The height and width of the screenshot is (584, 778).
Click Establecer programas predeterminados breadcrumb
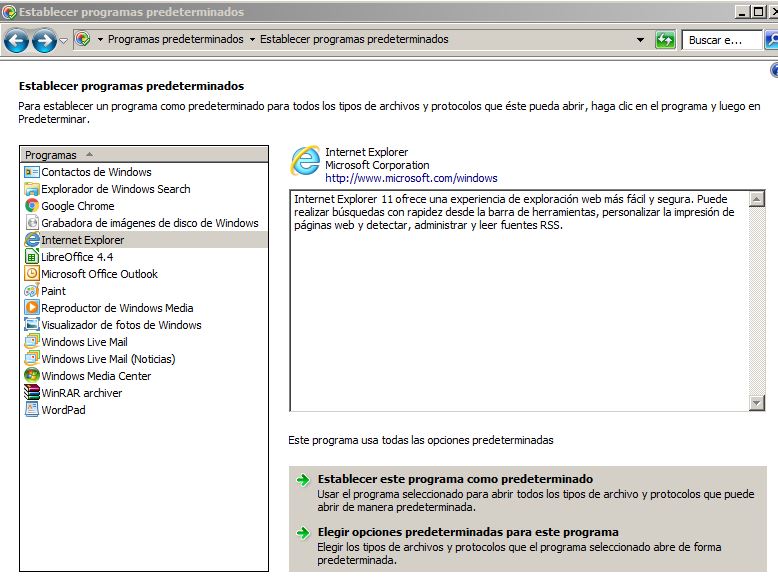354,39
